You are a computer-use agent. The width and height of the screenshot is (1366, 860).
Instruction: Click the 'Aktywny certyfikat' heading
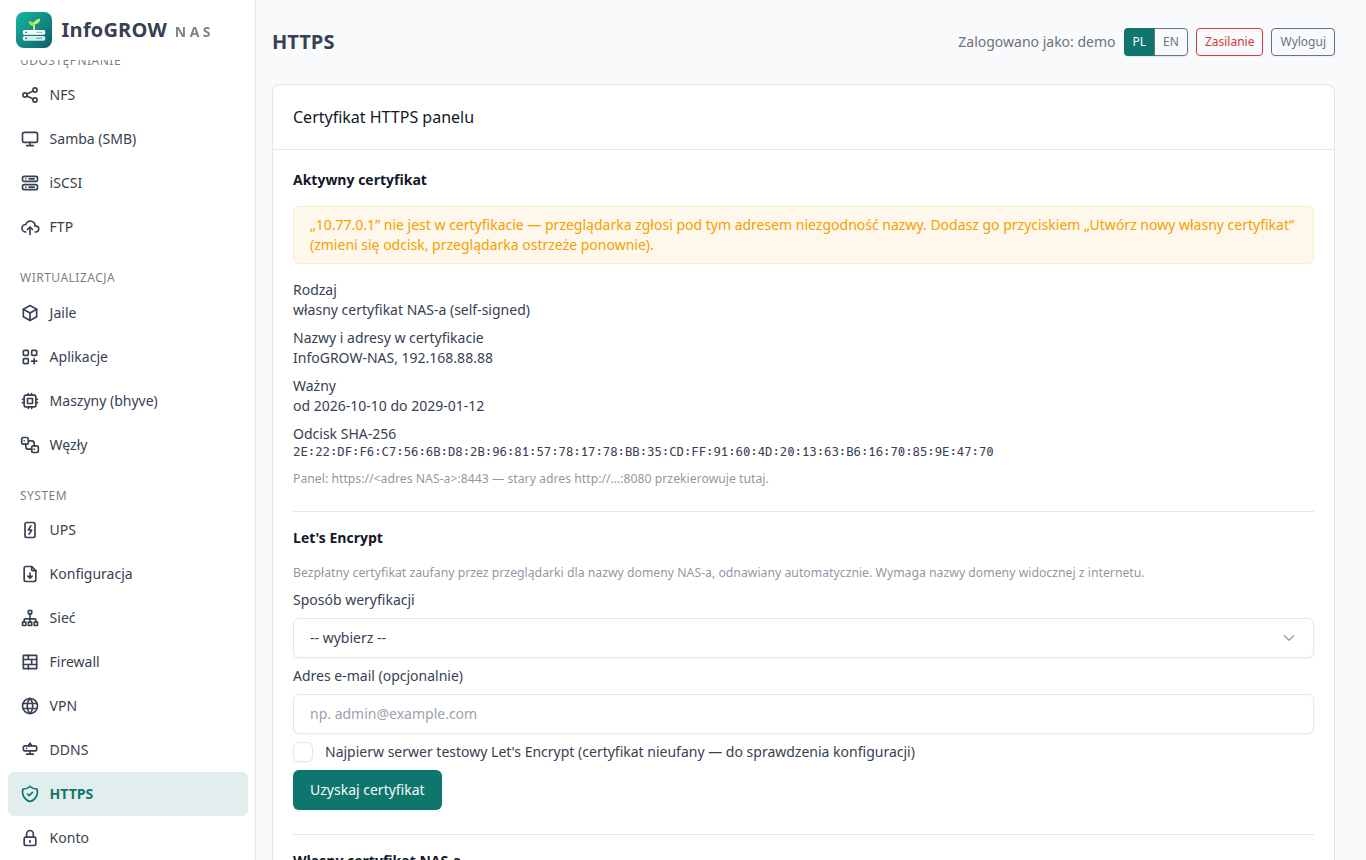point(360,180)
